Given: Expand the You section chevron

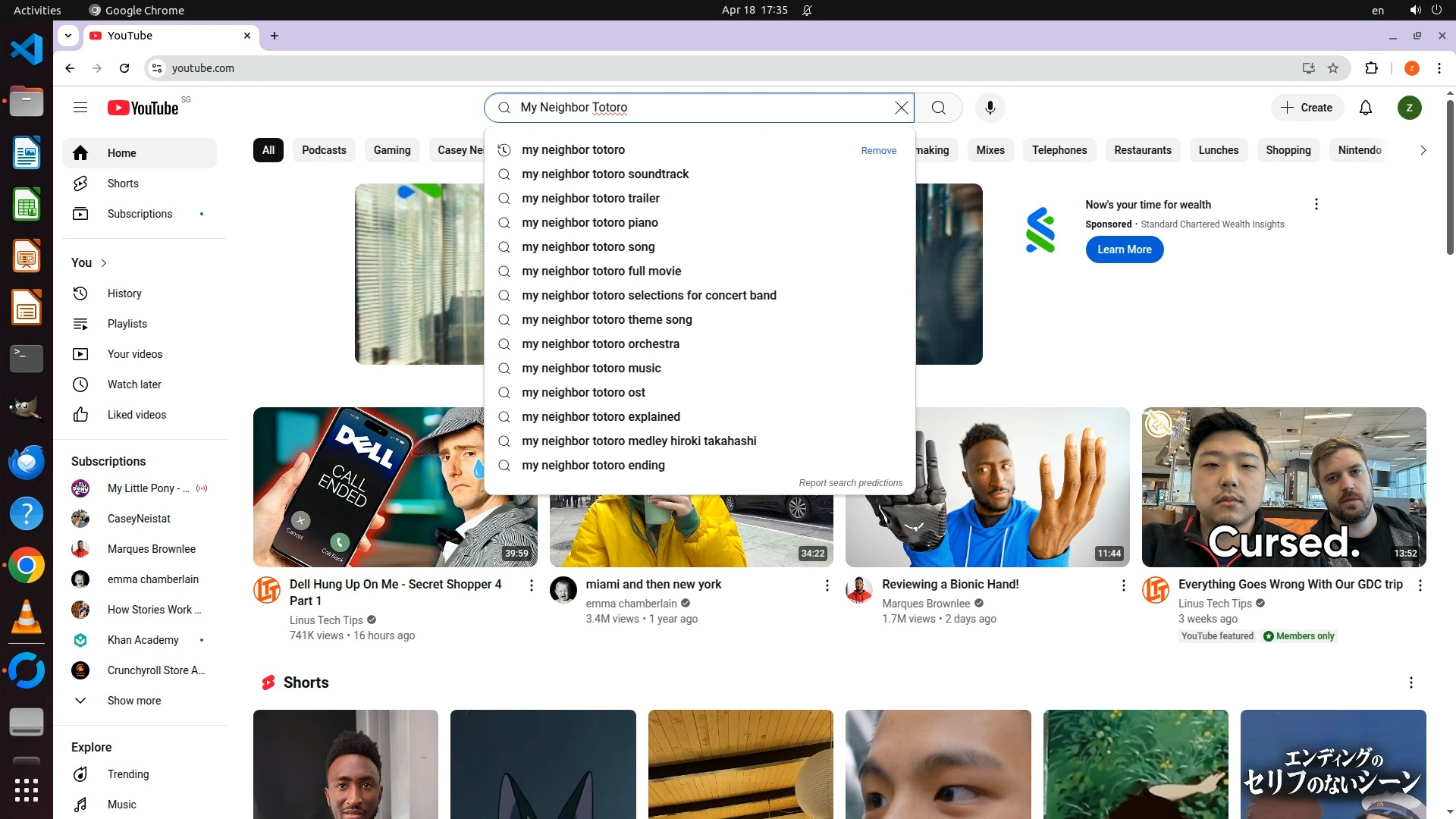Looking at the screenshot, I should (104, 263).
